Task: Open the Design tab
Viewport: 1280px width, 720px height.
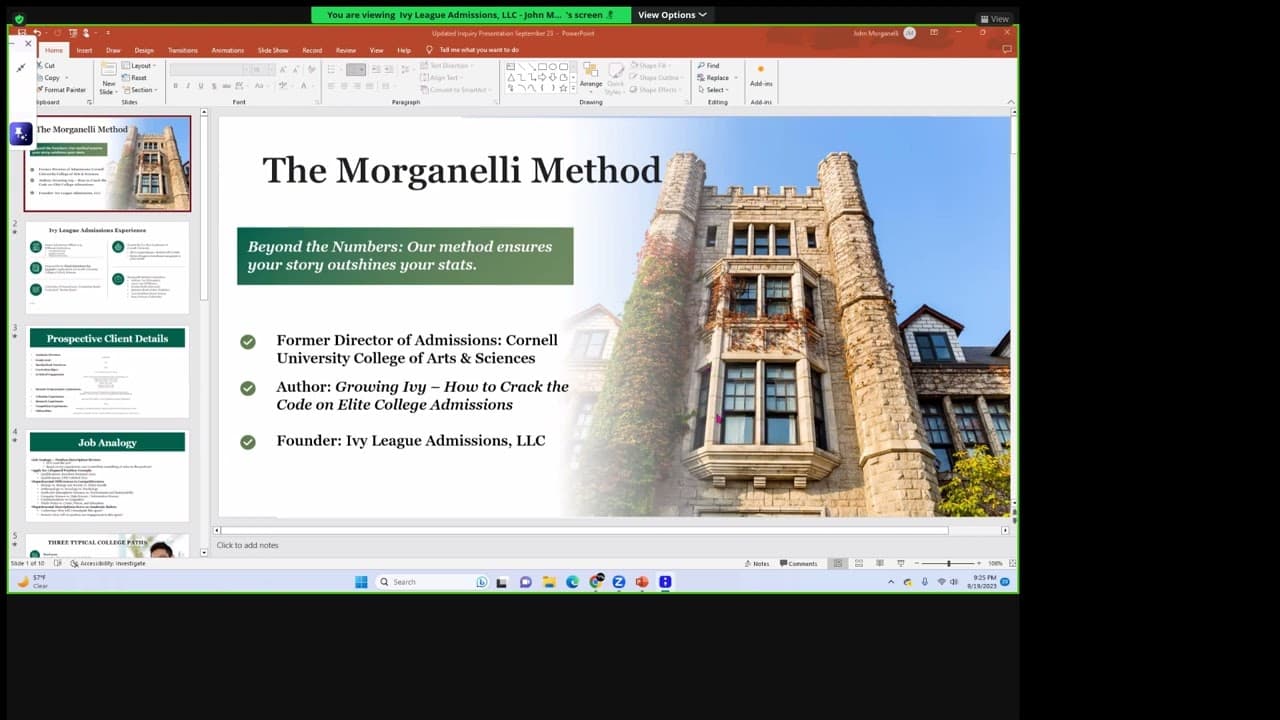Action: [x=144, y=50]
